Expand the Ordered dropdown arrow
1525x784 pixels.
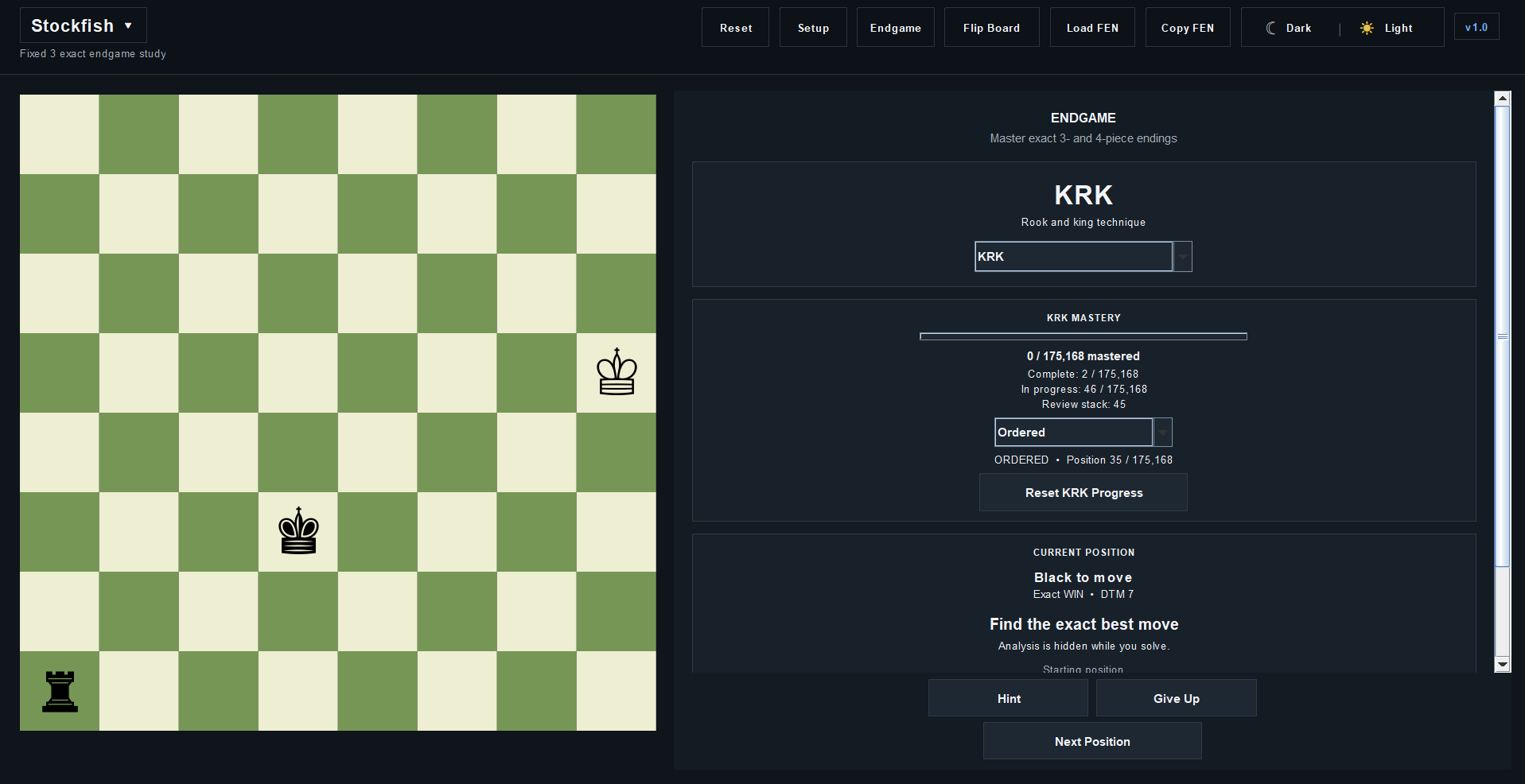tap(1163, 432)
